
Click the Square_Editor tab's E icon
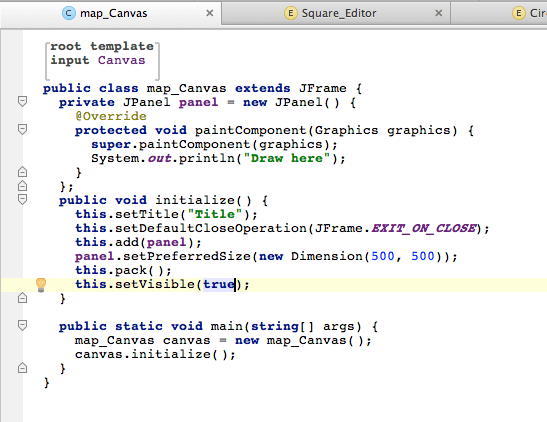[290, 13]
